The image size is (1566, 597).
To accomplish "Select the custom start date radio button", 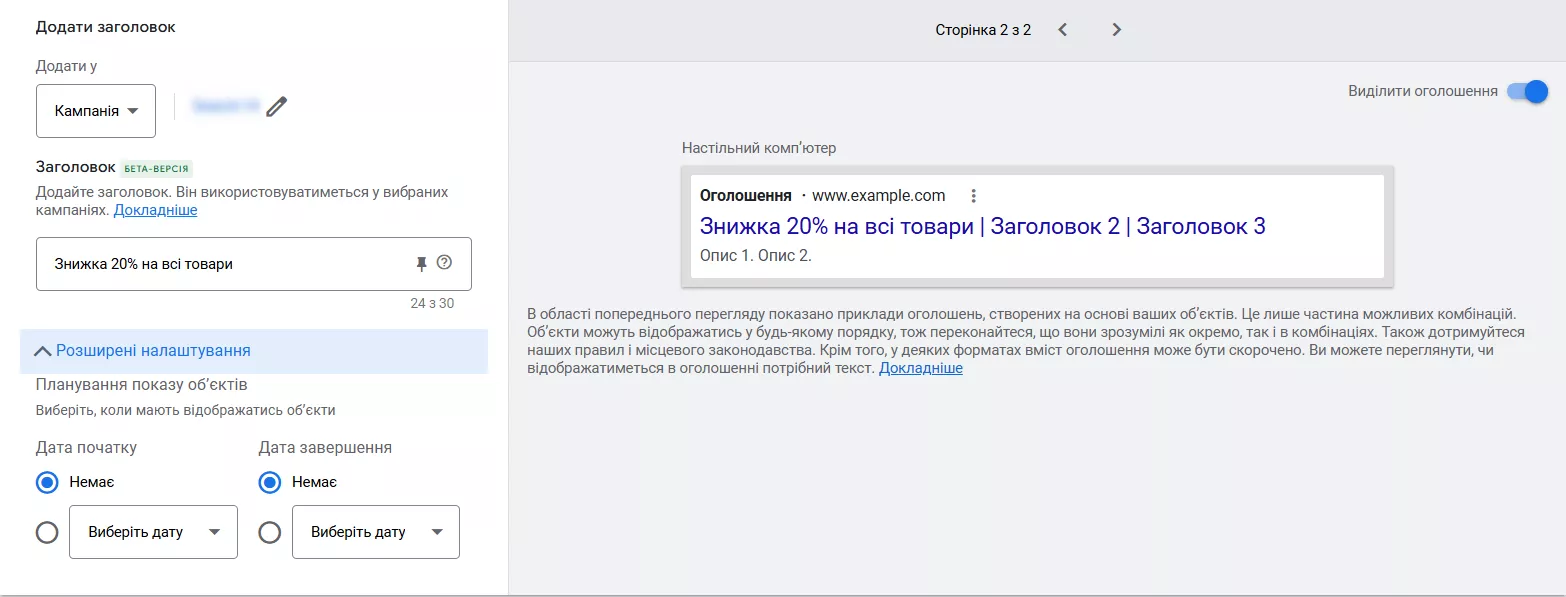I will (x=47, y=532).
